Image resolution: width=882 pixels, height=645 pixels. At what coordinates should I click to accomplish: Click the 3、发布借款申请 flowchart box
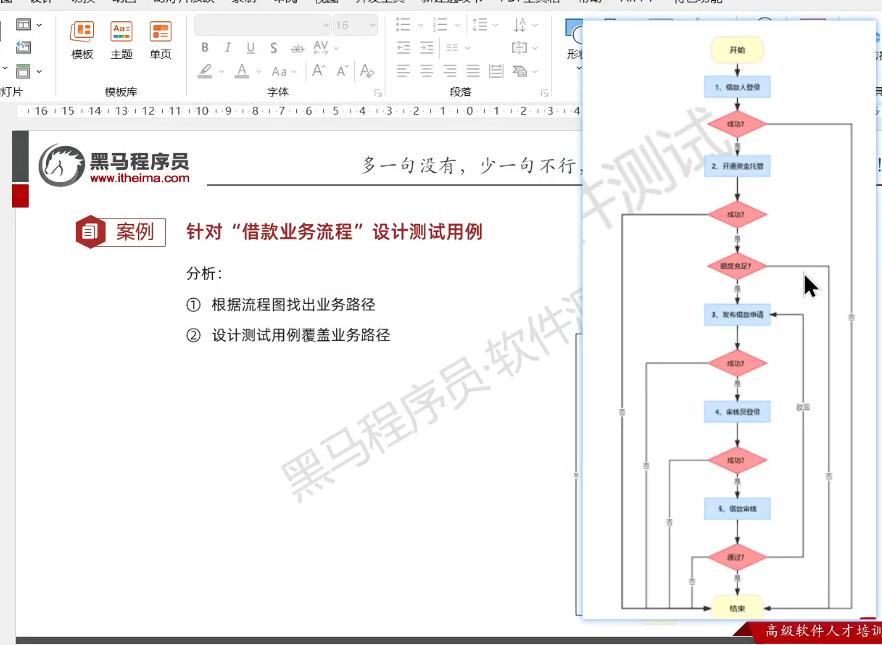click(737, 315)
